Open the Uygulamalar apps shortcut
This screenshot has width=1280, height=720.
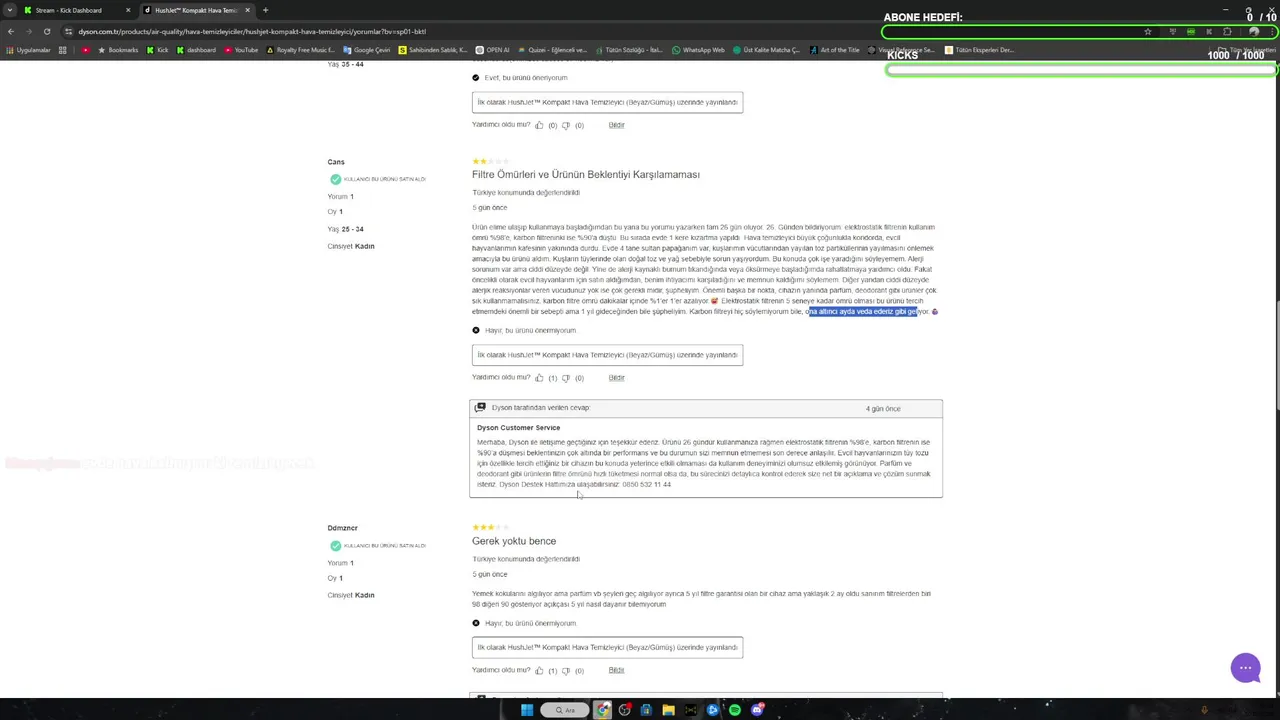27,50
